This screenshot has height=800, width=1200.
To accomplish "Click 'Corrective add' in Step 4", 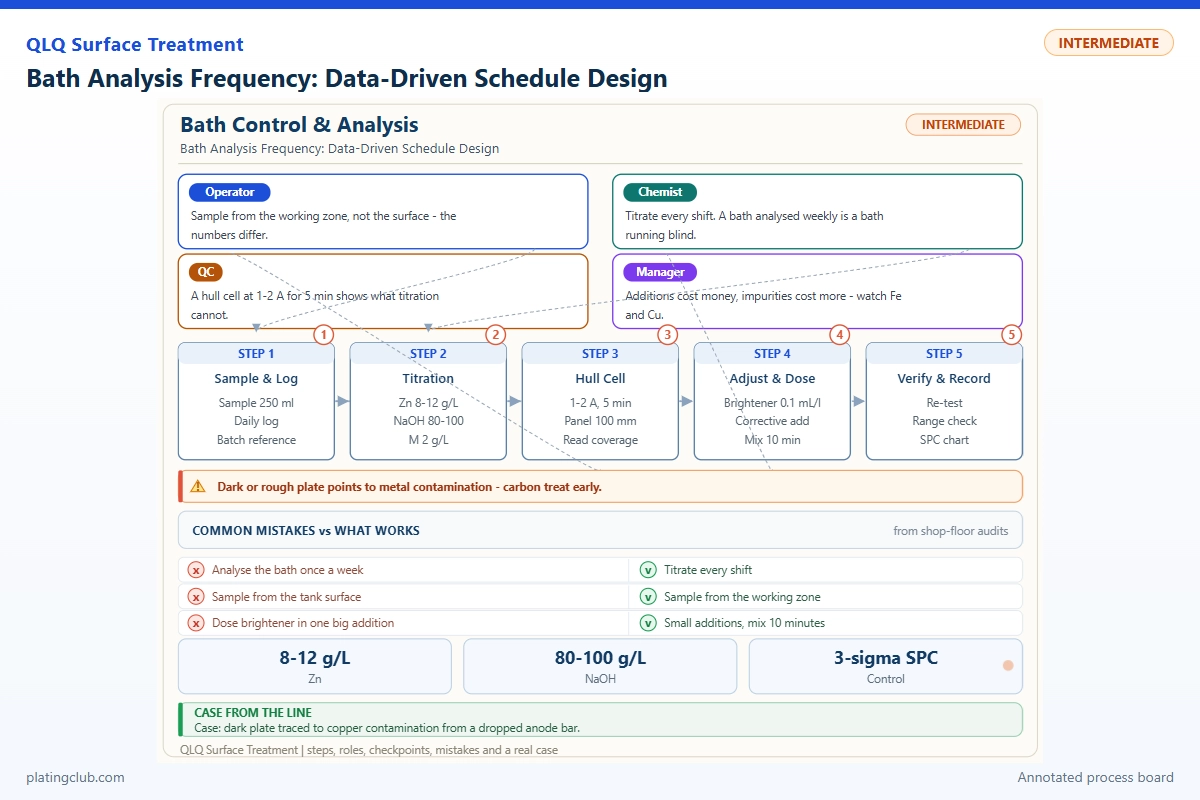I will 772,421.
